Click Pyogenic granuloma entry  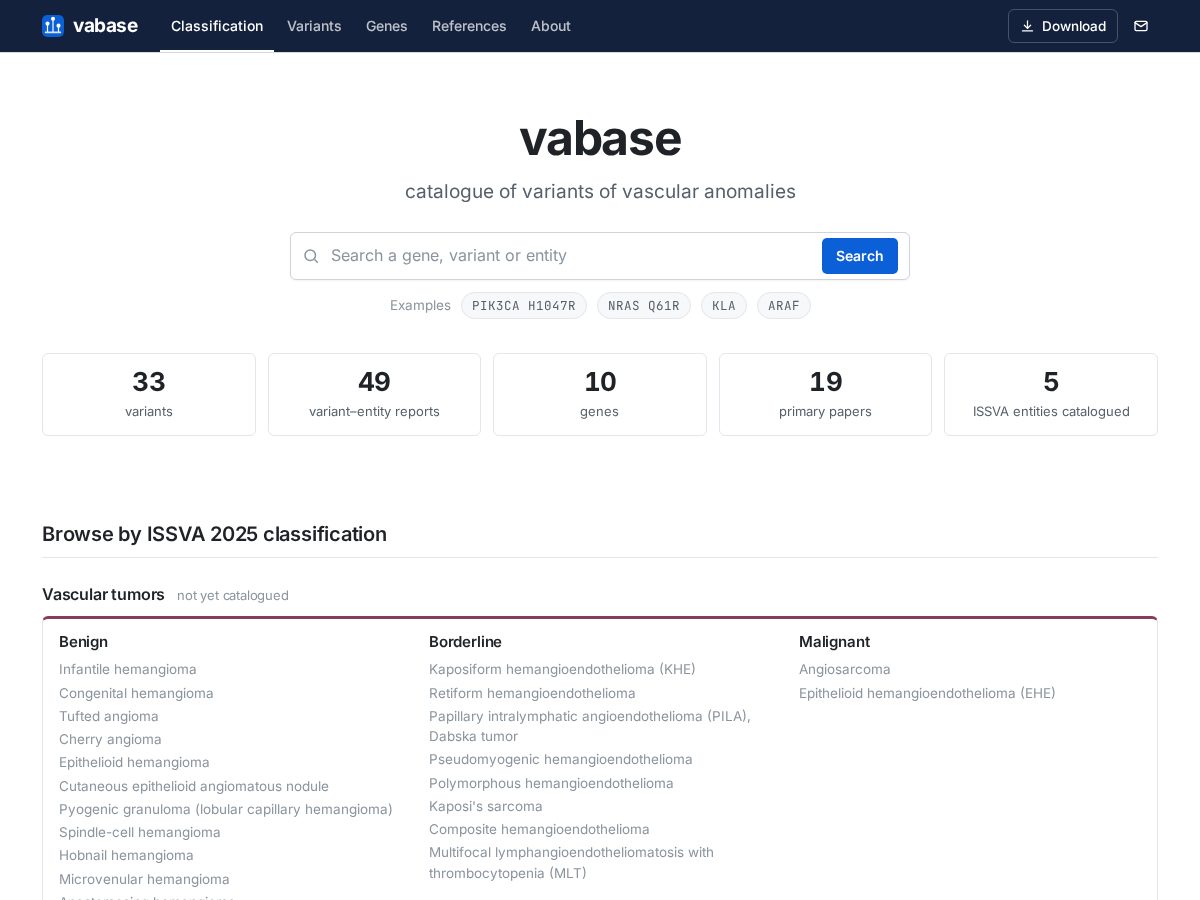click(x=226, y=809)
